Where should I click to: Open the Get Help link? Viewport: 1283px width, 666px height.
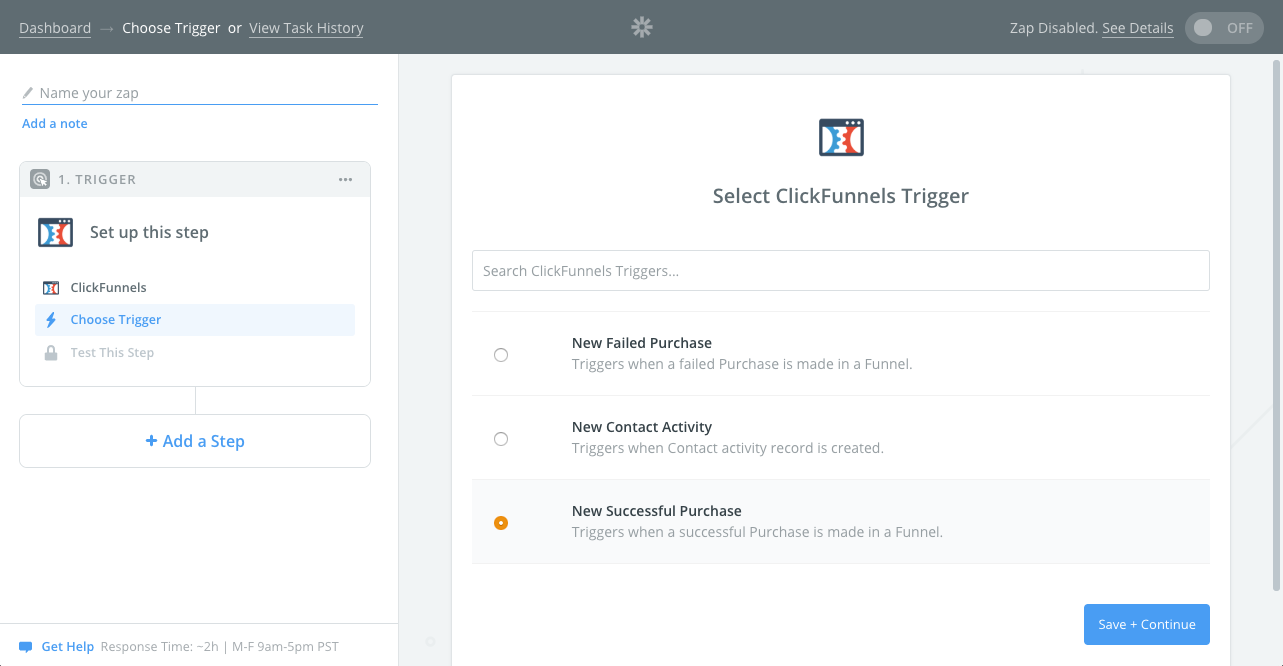coord(68,647)
